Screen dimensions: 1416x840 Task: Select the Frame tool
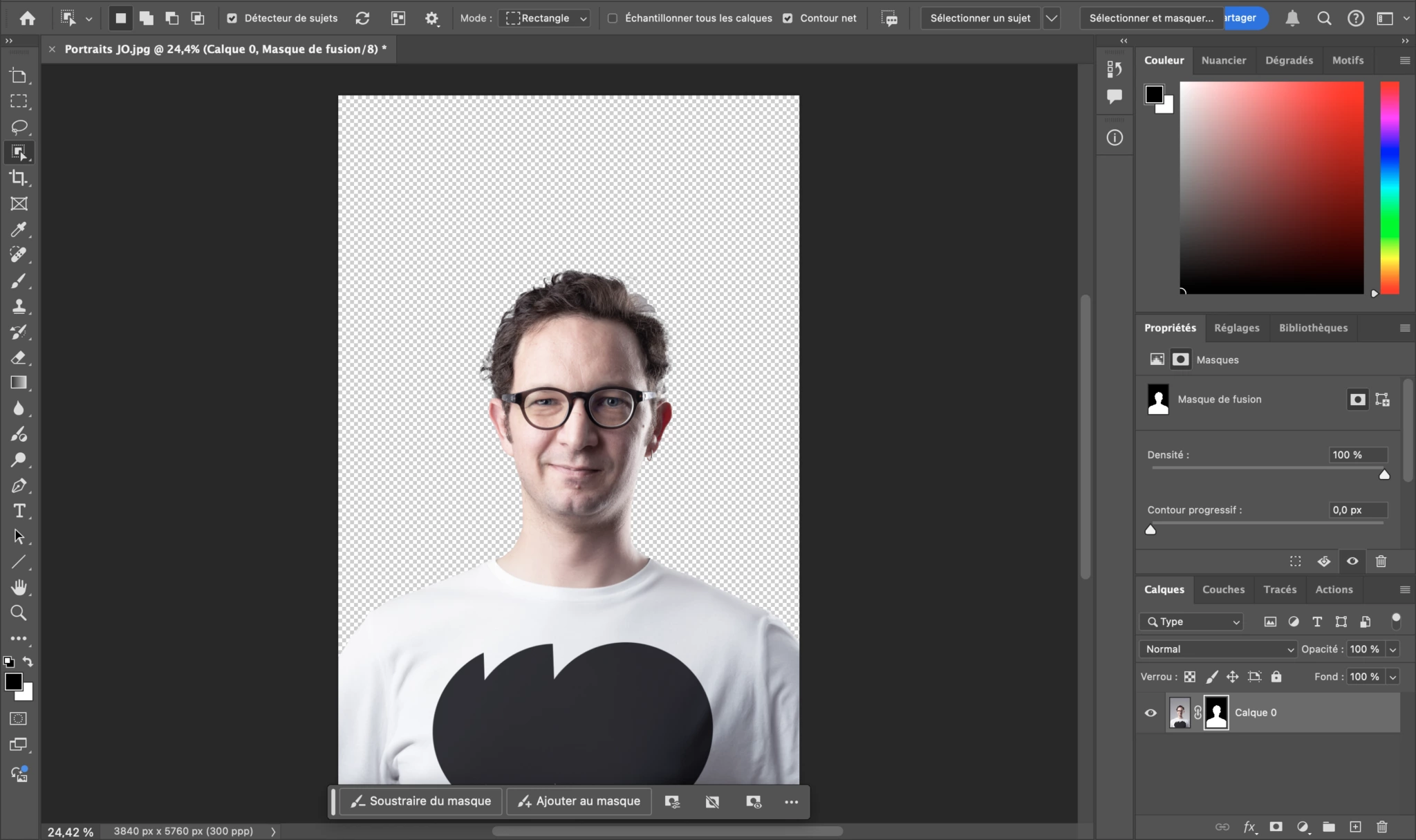coord(19,204)
